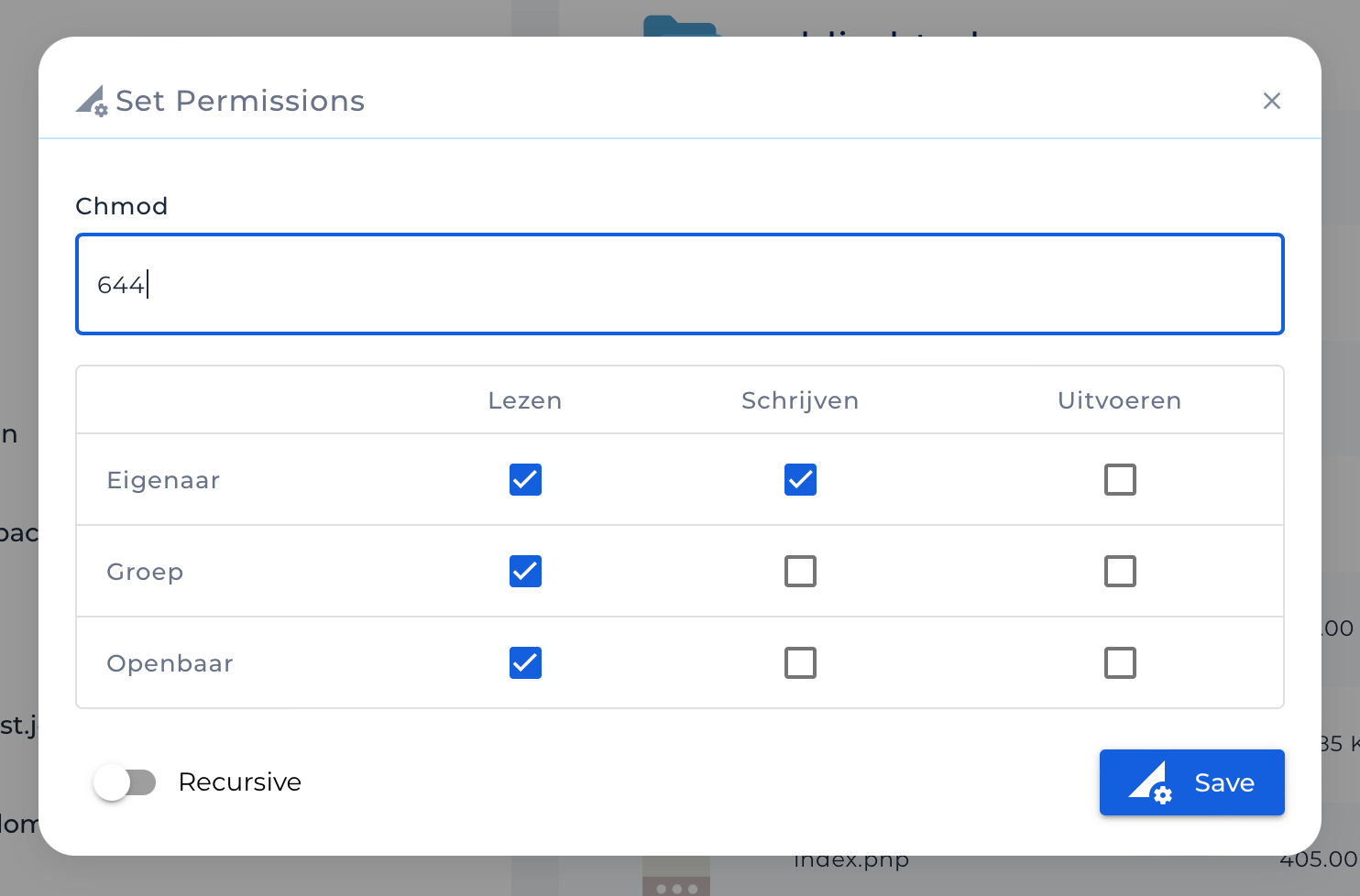This screenshot has height=896, width=1360.
Task: Enable Uitvoeren permission for Openbaar
Action: [x=1120, y=662]
